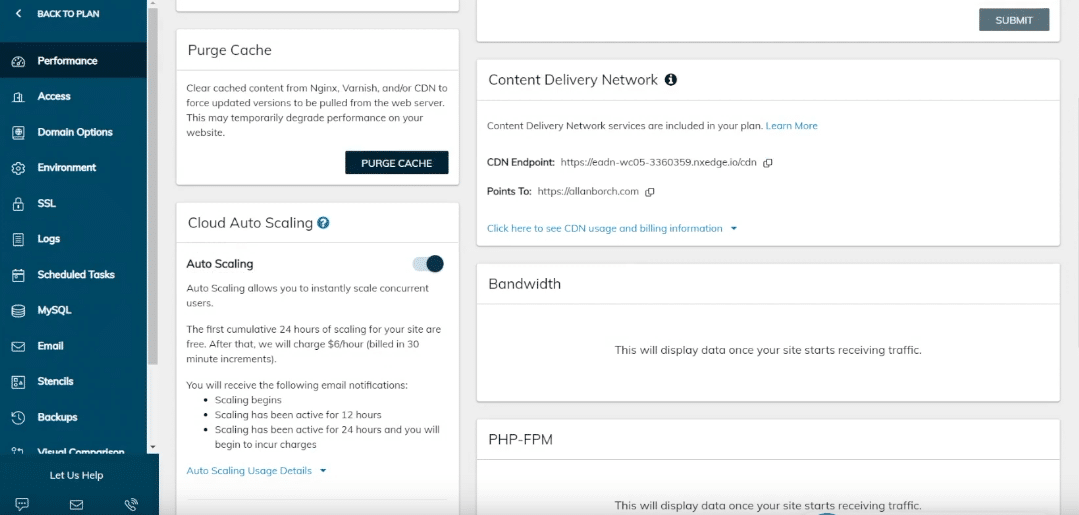Open live chat support icon
Viewport: 1079px width, 515px height.
point(22,504)
